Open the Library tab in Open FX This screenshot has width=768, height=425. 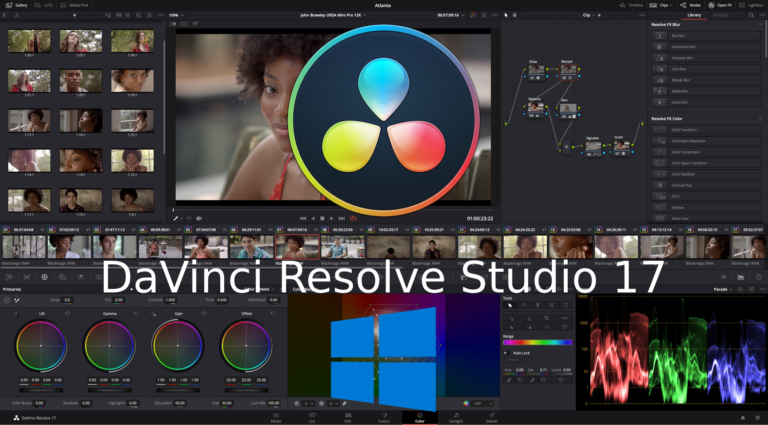click(694, 15)
